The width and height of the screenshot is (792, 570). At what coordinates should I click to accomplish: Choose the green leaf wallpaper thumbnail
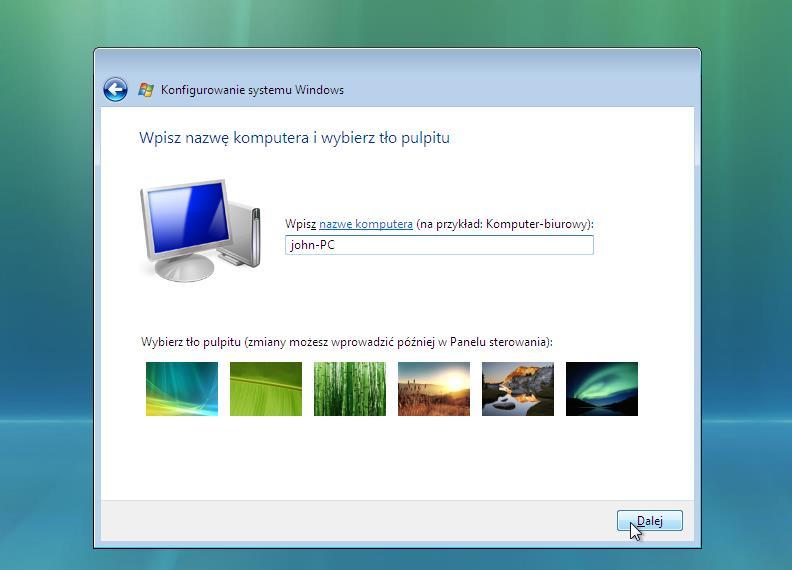coord(266,389)
